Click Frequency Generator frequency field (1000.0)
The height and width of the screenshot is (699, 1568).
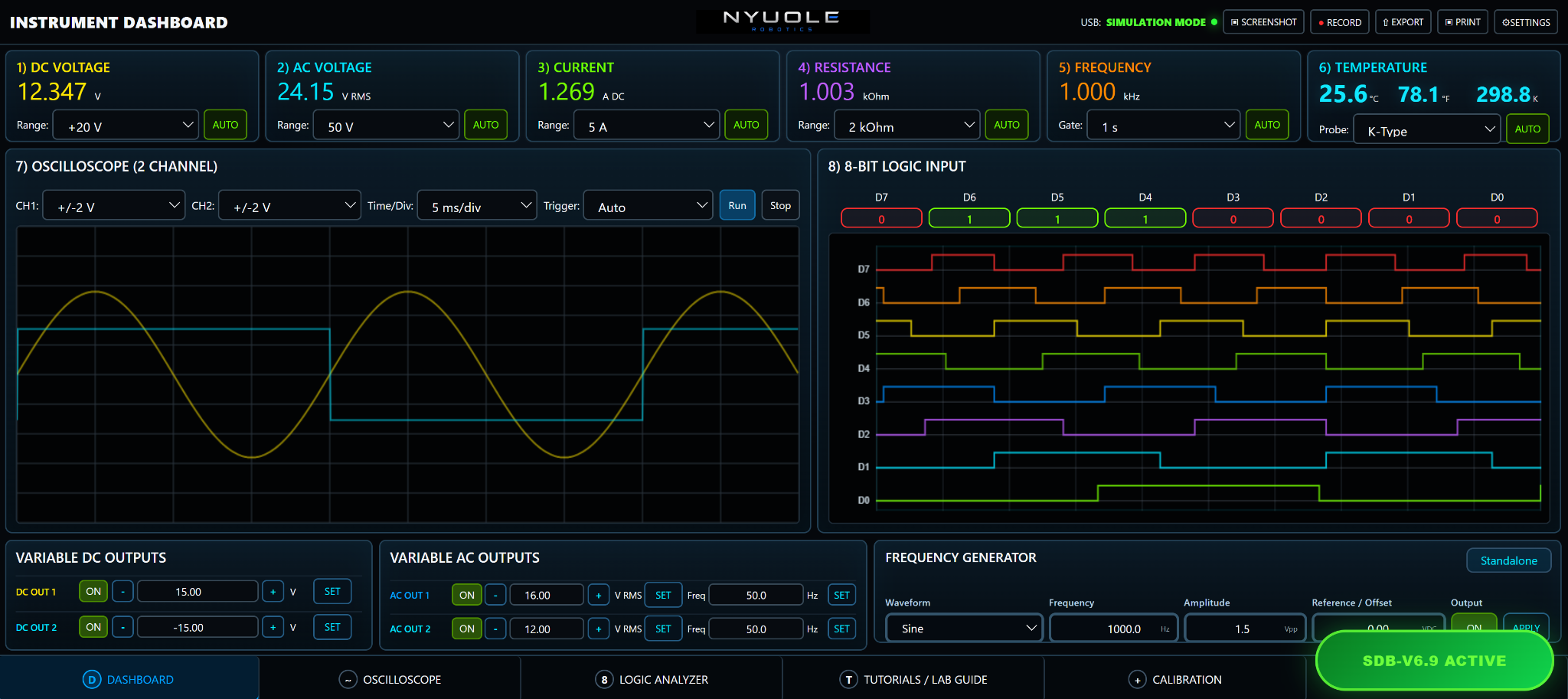coord(1113,629)
